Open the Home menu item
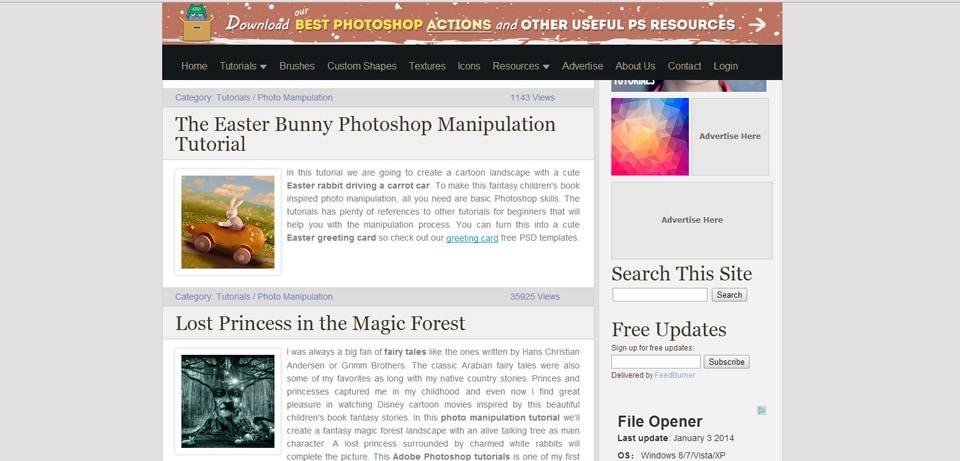 (194, 66)
